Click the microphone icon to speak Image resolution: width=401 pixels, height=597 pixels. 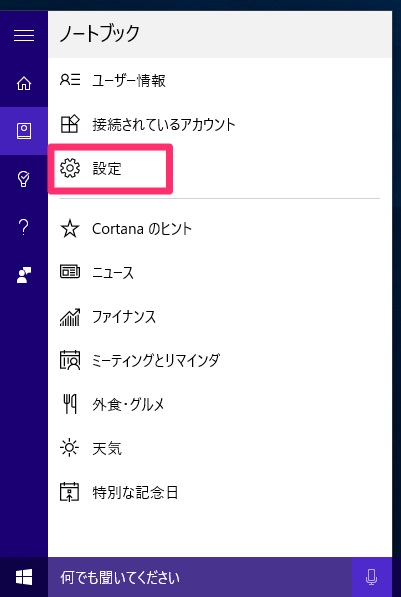pos(371,577)
